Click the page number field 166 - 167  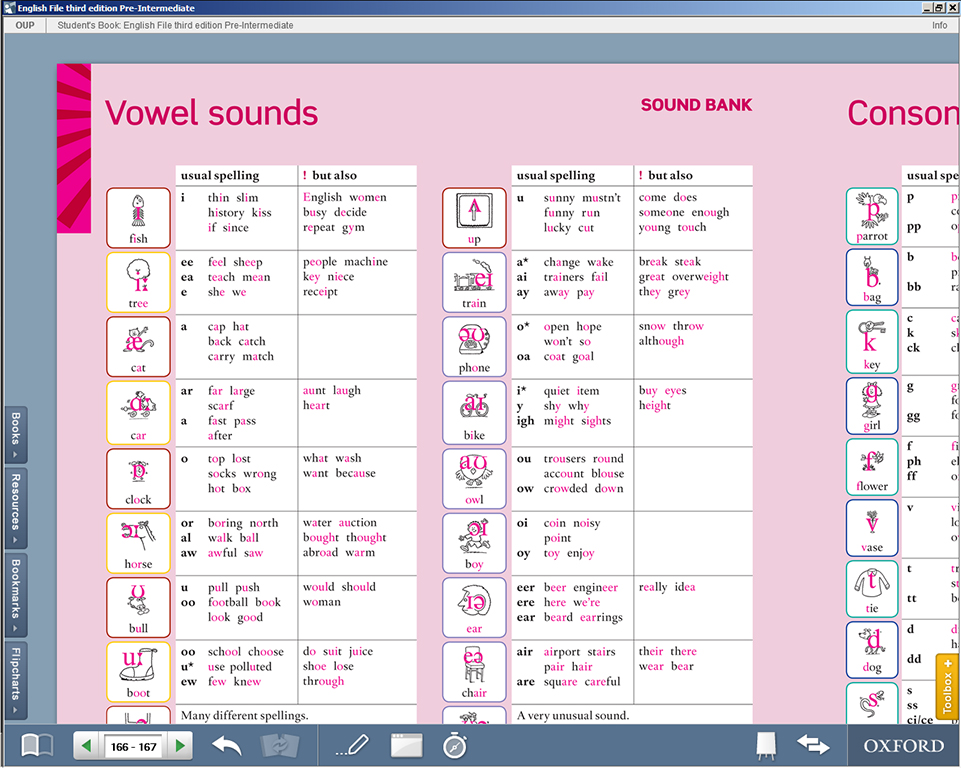pos(133,747)
